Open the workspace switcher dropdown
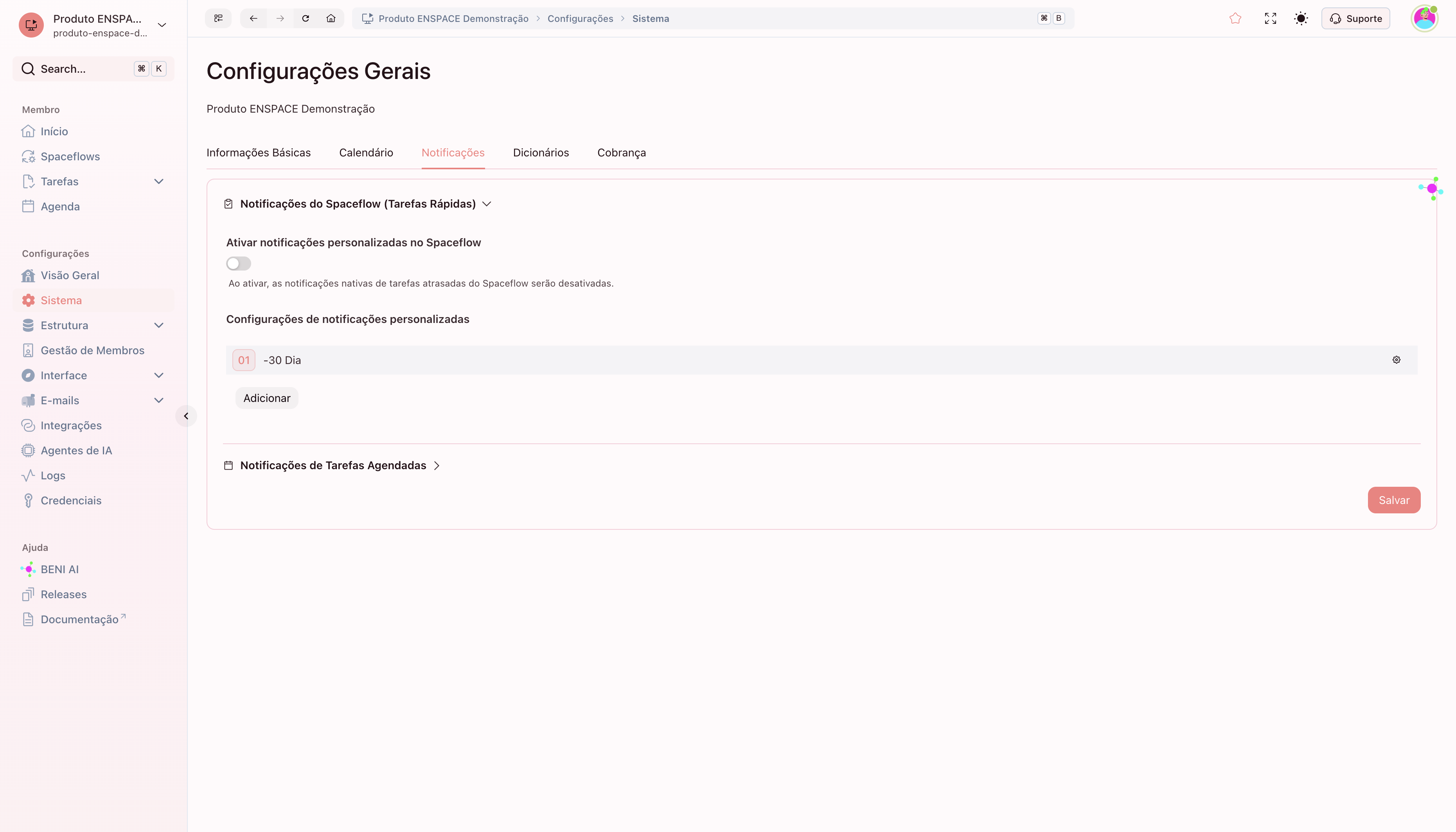1456x832 pixels. pos(93,25)
